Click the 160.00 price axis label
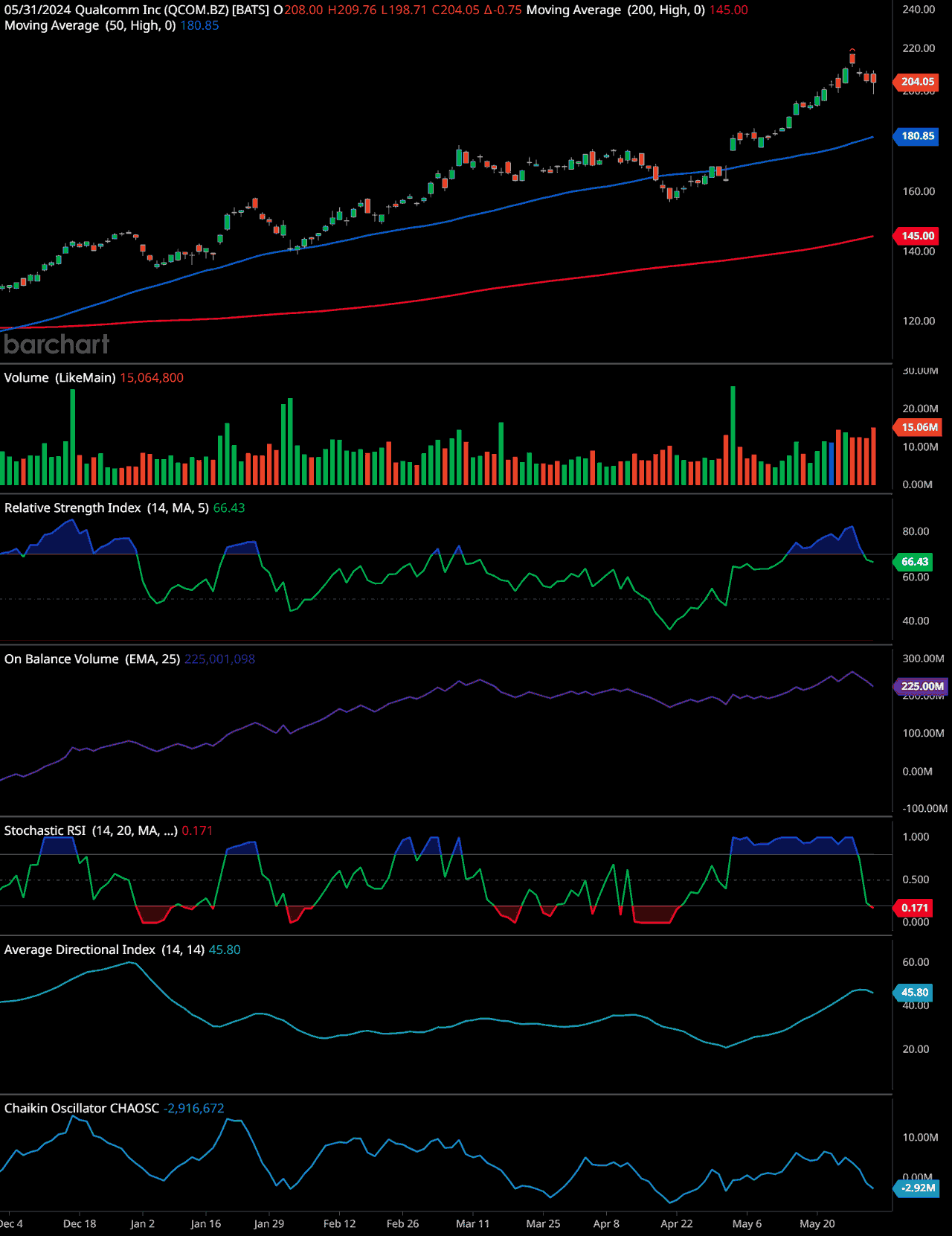Viewport: 952px width, 1236px height. point(919,191)
